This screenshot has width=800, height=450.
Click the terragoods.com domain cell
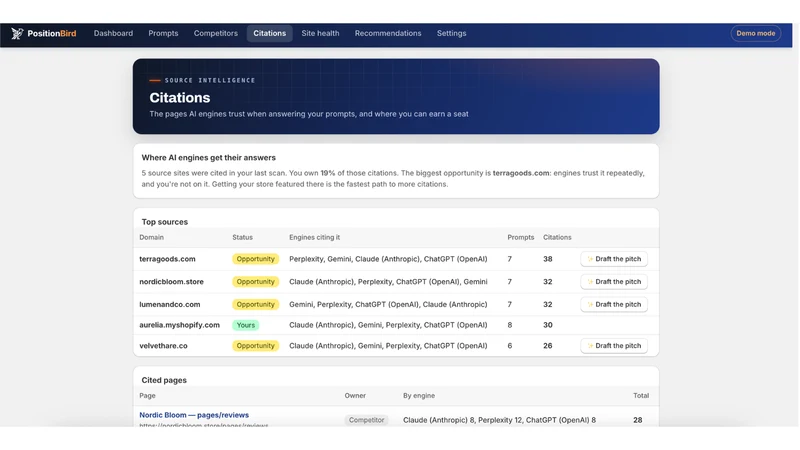point(167,259)
